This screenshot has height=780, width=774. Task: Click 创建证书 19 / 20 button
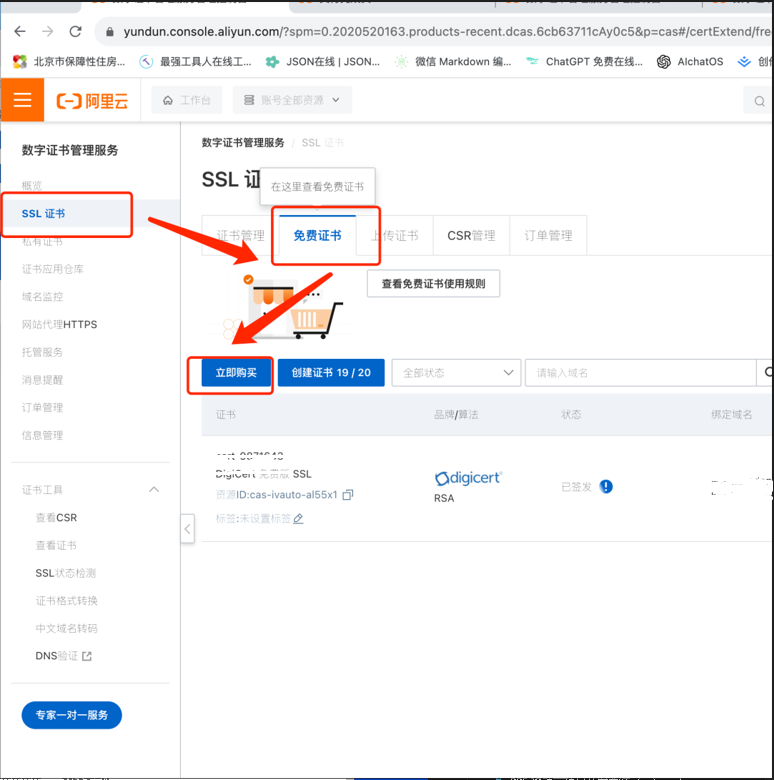[x=331, y=373]
